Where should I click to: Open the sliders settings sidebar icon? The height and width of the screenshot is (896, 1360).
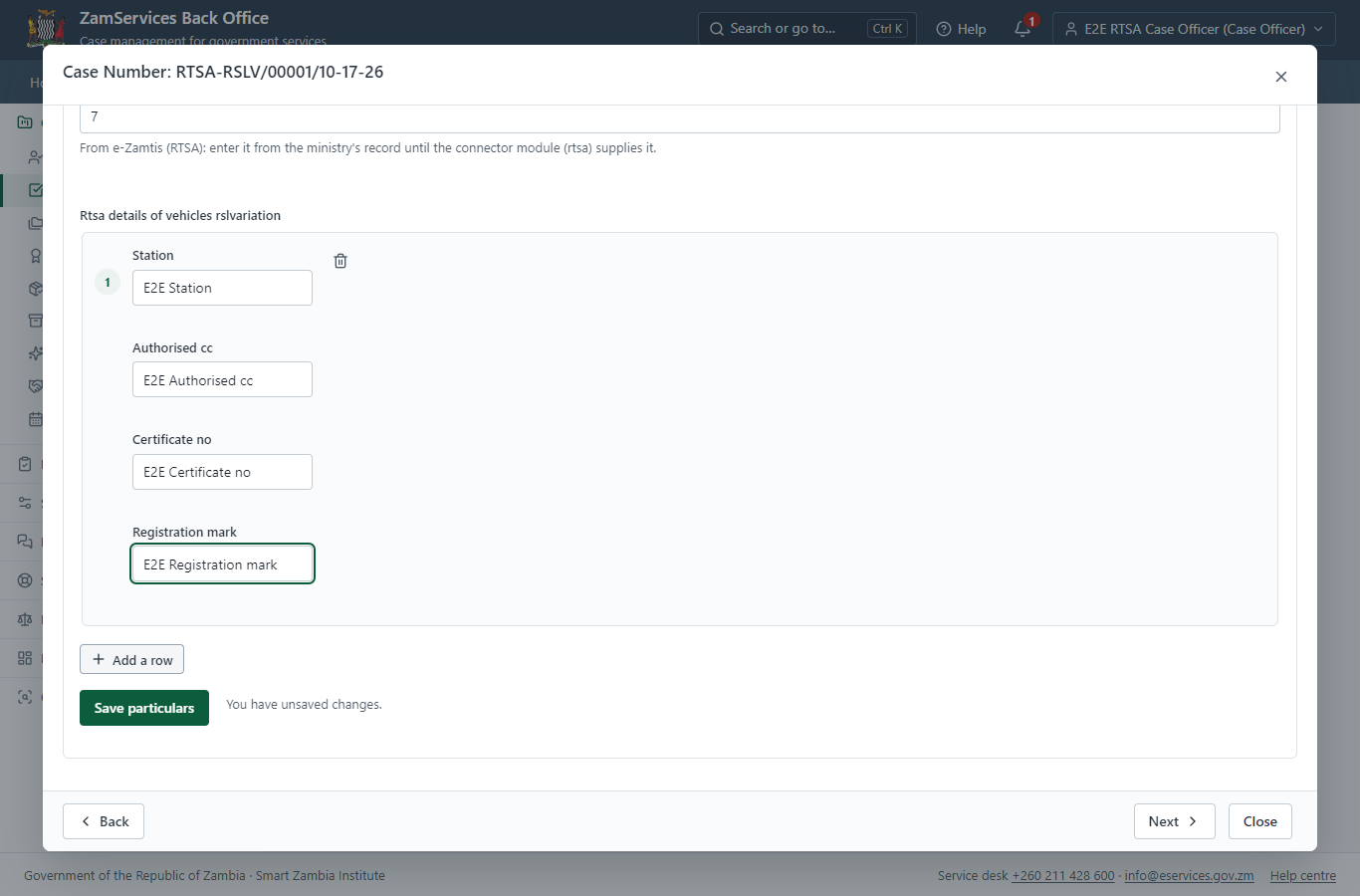point(25,503)
